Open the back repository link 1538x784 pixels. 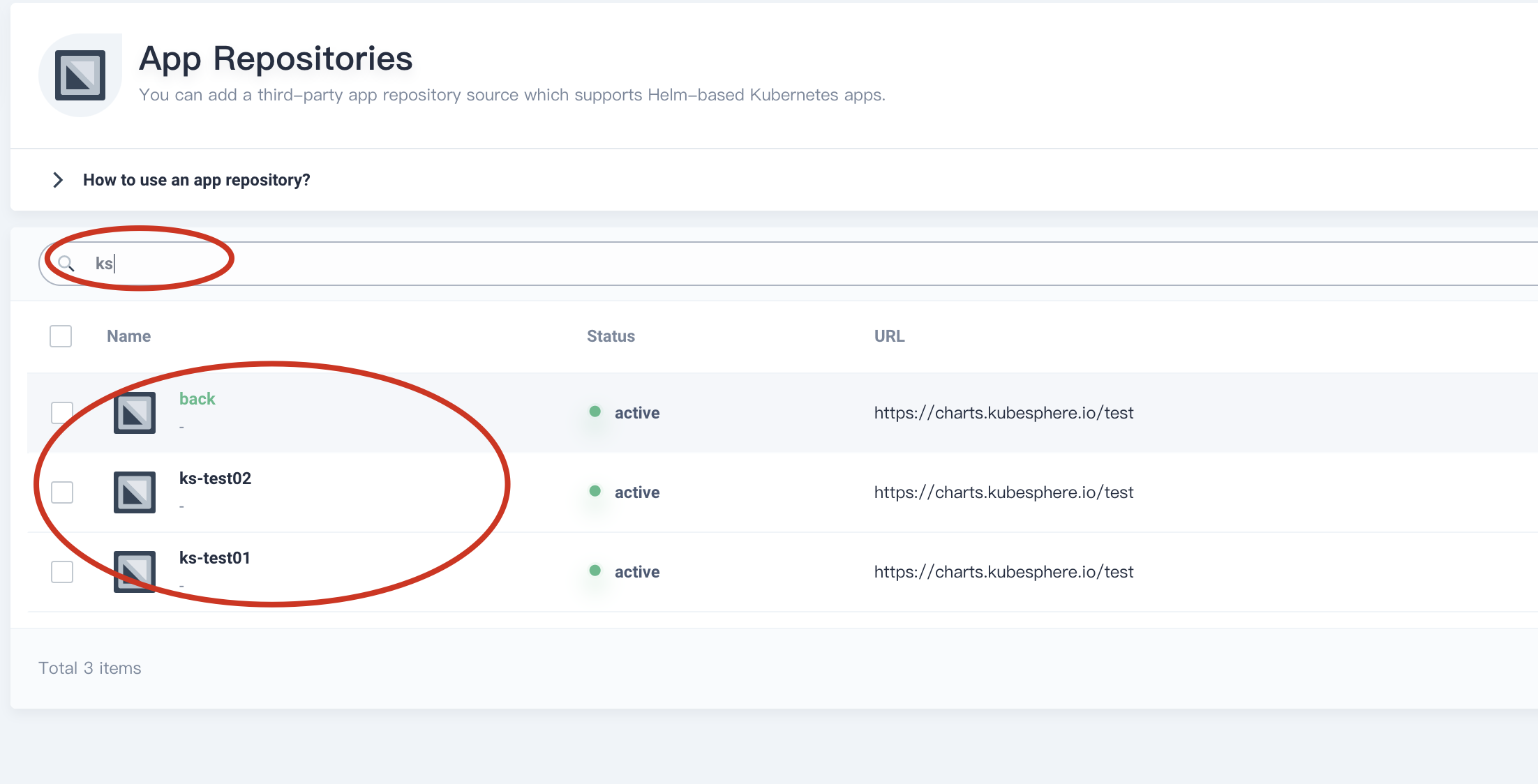[x=197, y=398]
